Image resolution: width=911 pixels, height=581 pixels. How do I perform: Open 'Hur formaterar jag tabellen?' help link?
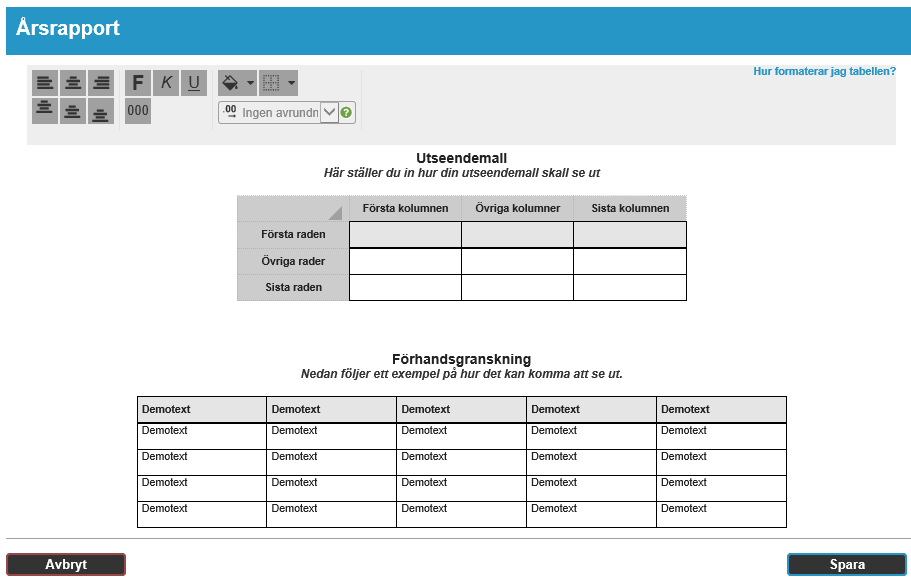(x=824, y=72)
